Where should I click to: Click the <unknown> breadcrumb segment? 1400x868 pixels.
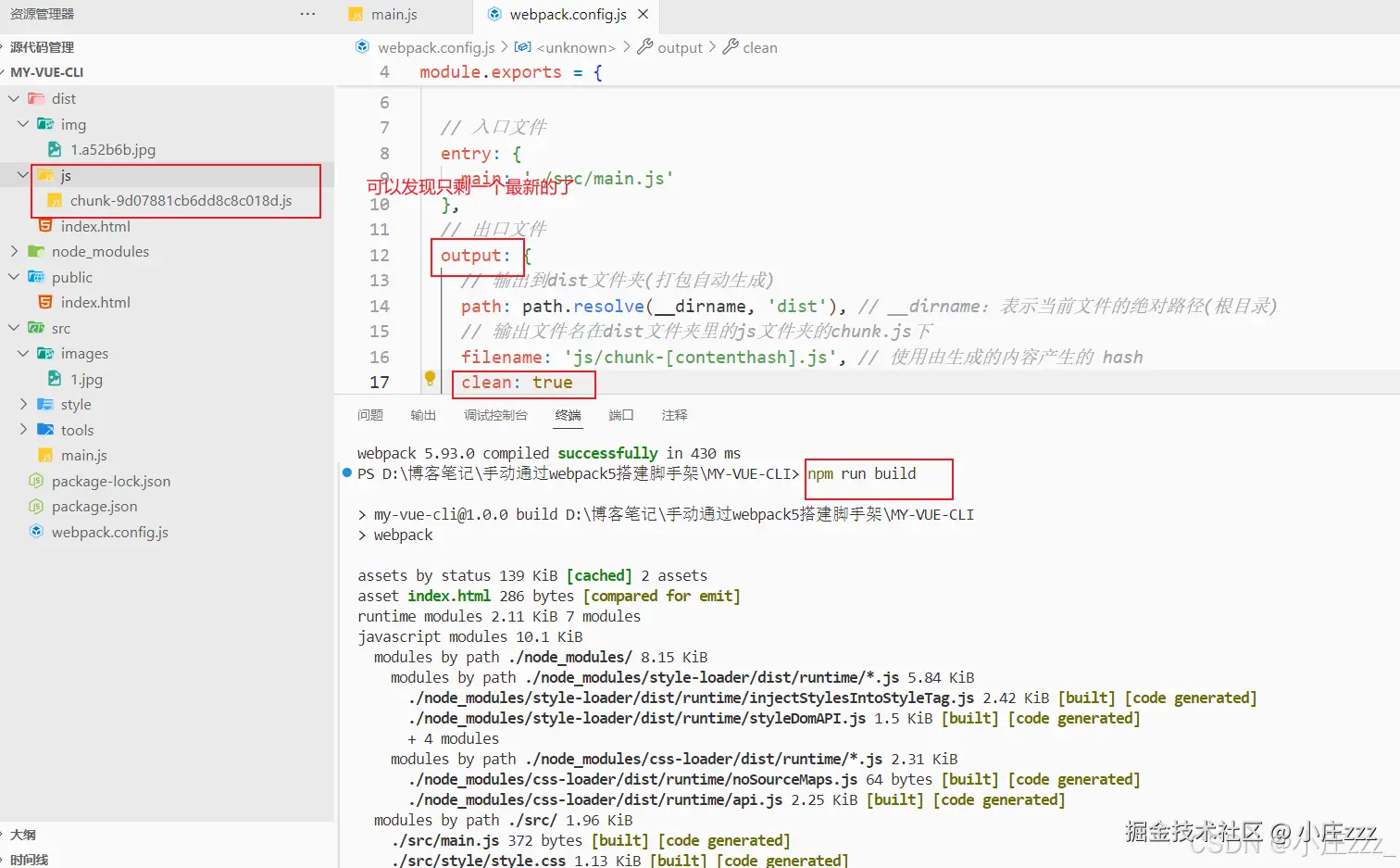(575, 47)
